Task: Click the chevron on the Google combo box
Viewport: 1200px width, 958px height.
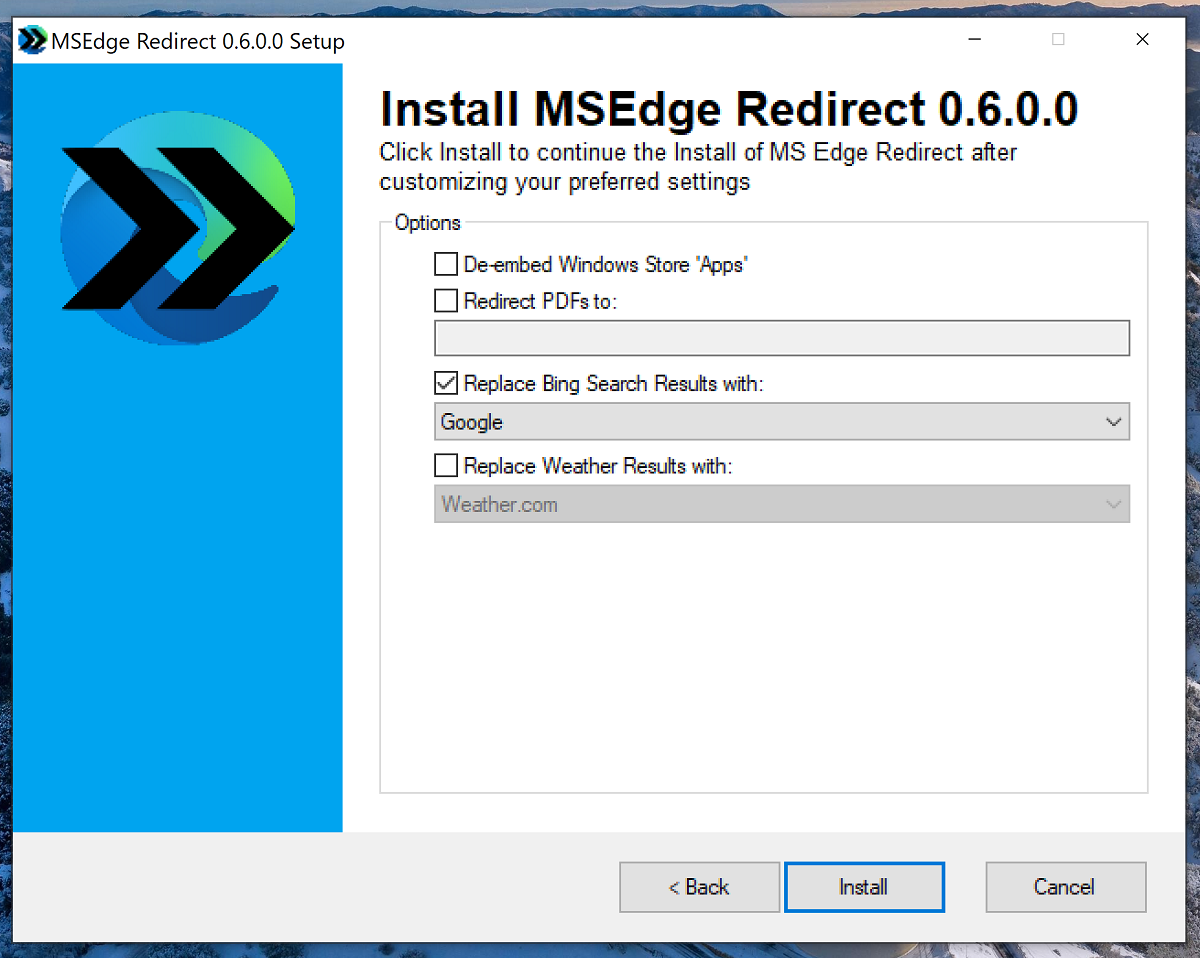Action: [x=1114, y=421]
